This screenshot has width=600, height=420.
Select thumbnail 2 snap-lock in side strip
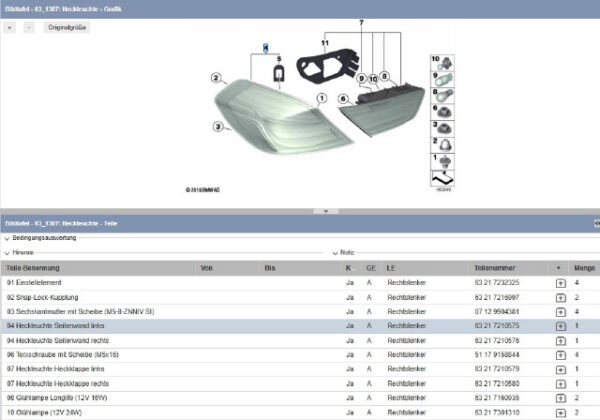pos(442,145)
